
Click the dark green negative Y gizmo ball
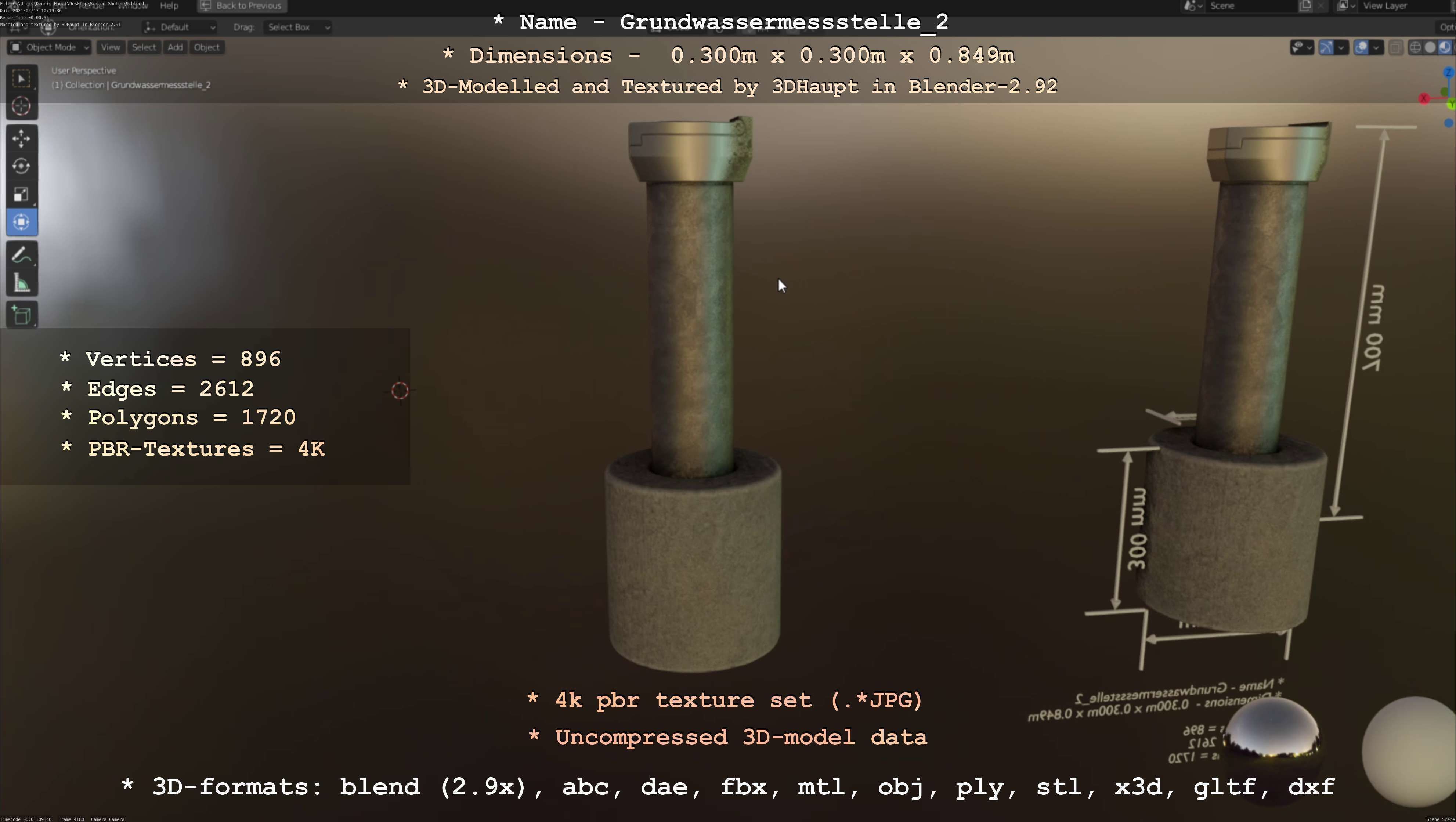tap(1445, 91)
